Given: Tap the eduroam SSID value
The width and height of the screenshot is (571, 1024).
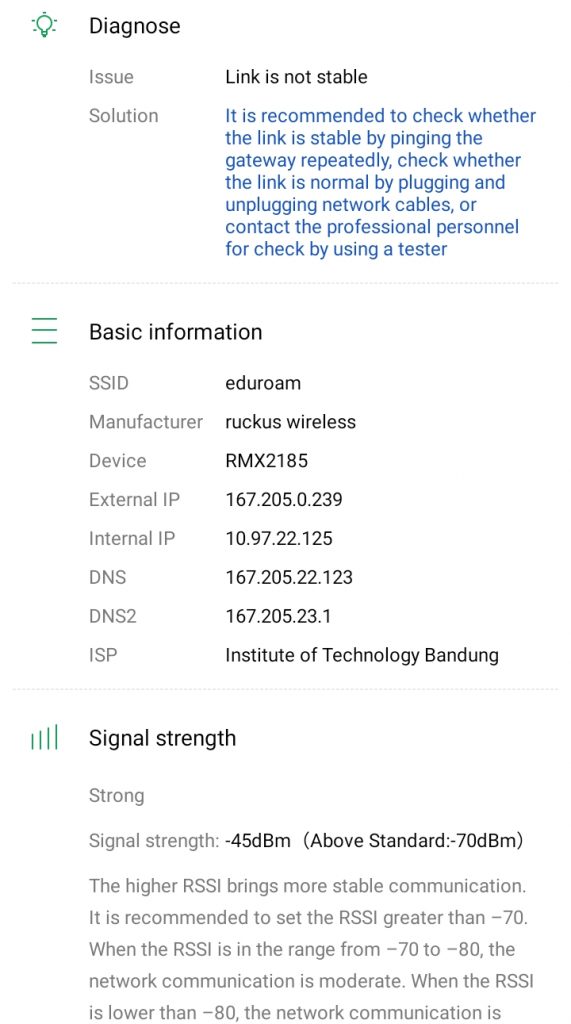Looking at the screenshot, I should tap(263, 383).
